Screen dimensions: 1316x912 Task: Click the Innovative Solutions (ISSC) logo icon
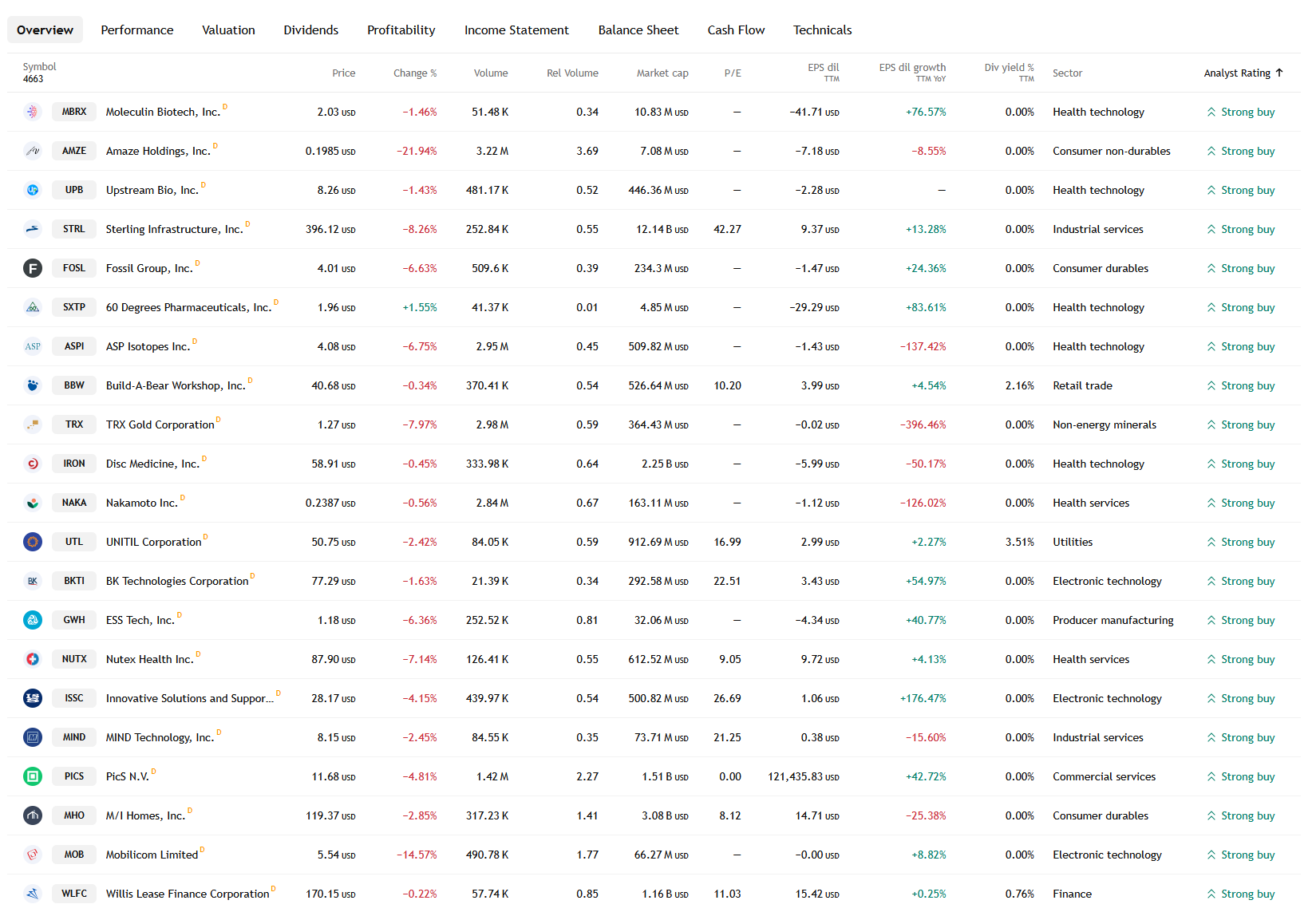pyautogui.click(x=33, y=698)
